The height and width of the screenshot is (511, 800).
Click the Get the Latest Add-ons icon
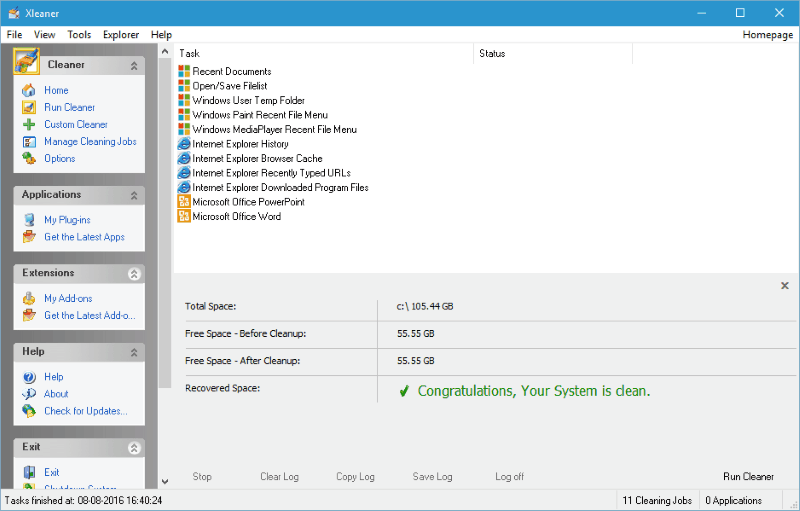[x=29, y=316]
